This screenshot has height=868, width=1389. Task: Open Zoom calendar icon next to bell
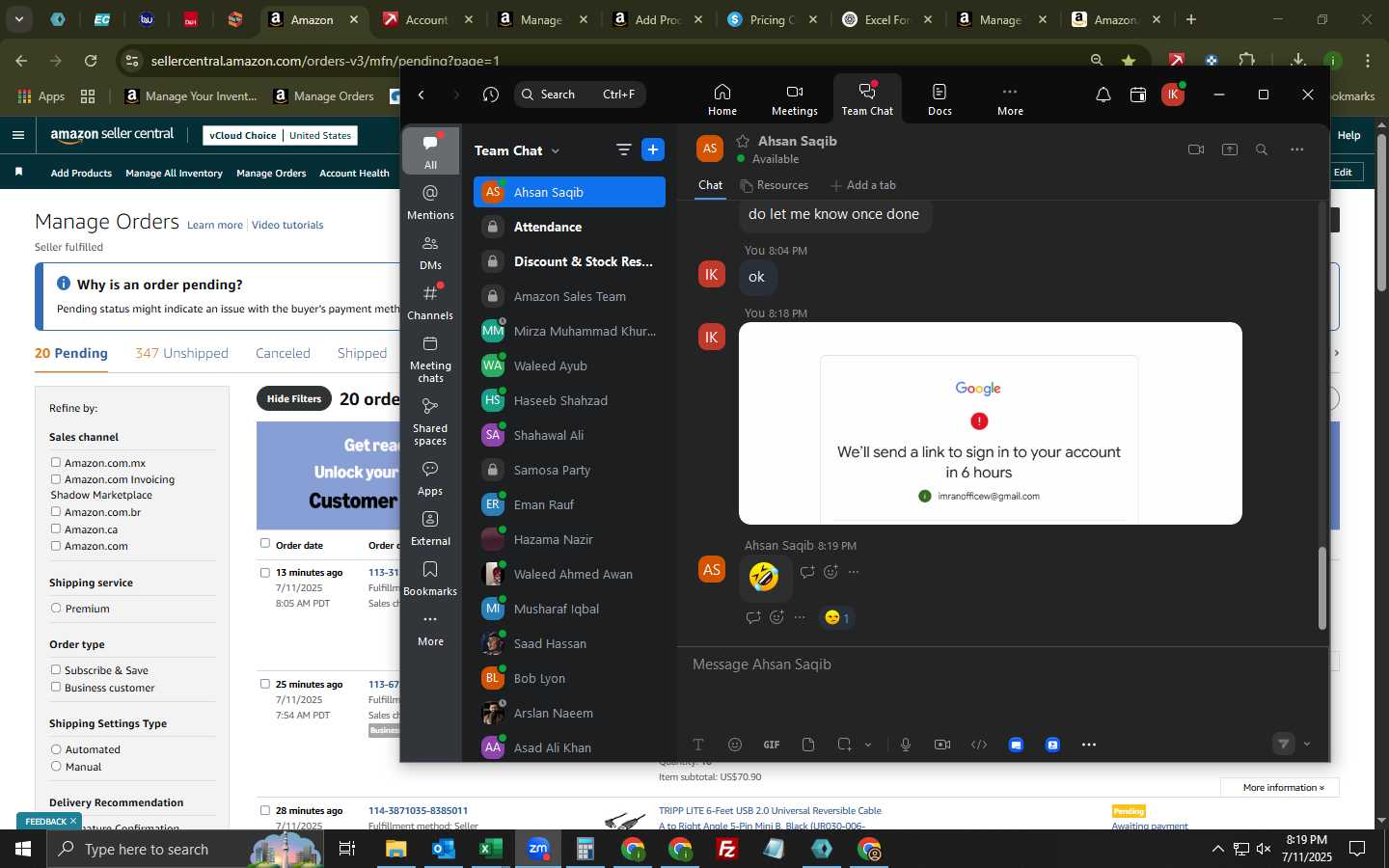click(1138, 95)
